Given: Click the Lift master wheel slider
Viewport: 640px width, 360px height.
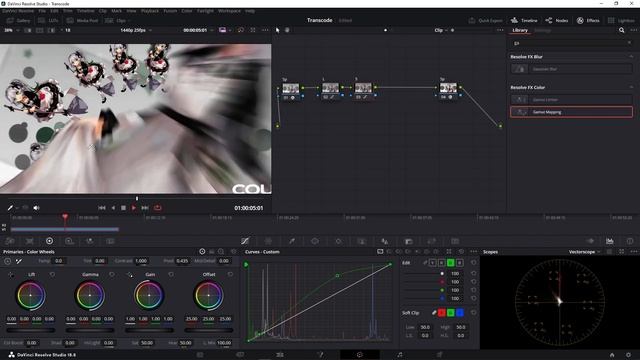Looking at the screenshot, I should (x=31, y=330).
